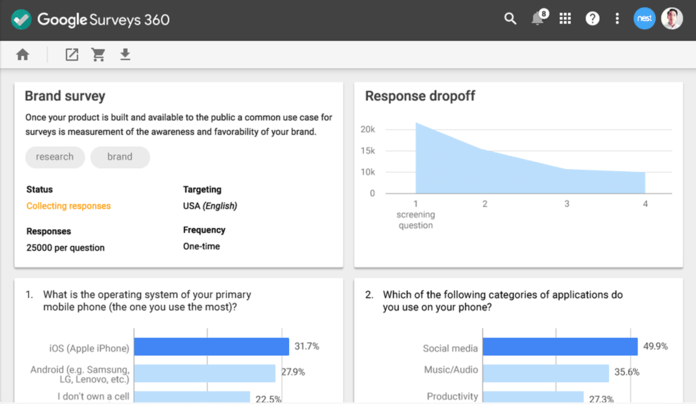Click the iOS (Apple iPhone) blue bar
The image size is (696, 404).
coord(211,347)
